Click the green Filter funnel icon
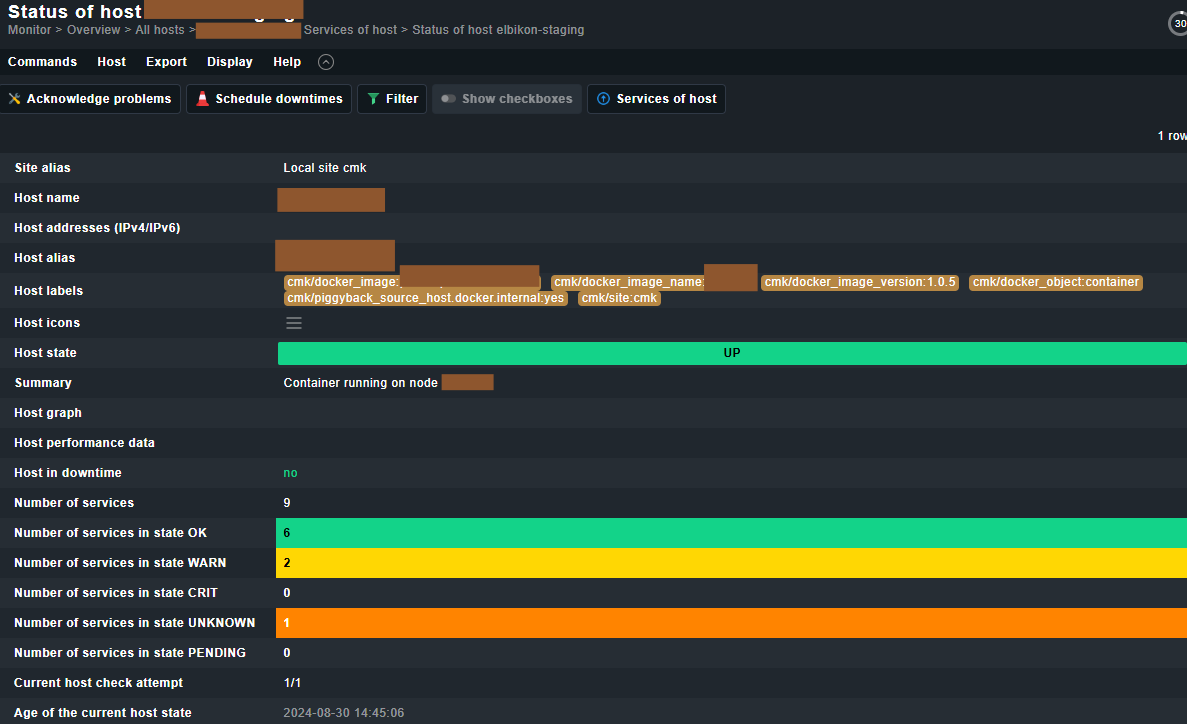The width and height of the screenshot is (1187, 724). (373, 99)
